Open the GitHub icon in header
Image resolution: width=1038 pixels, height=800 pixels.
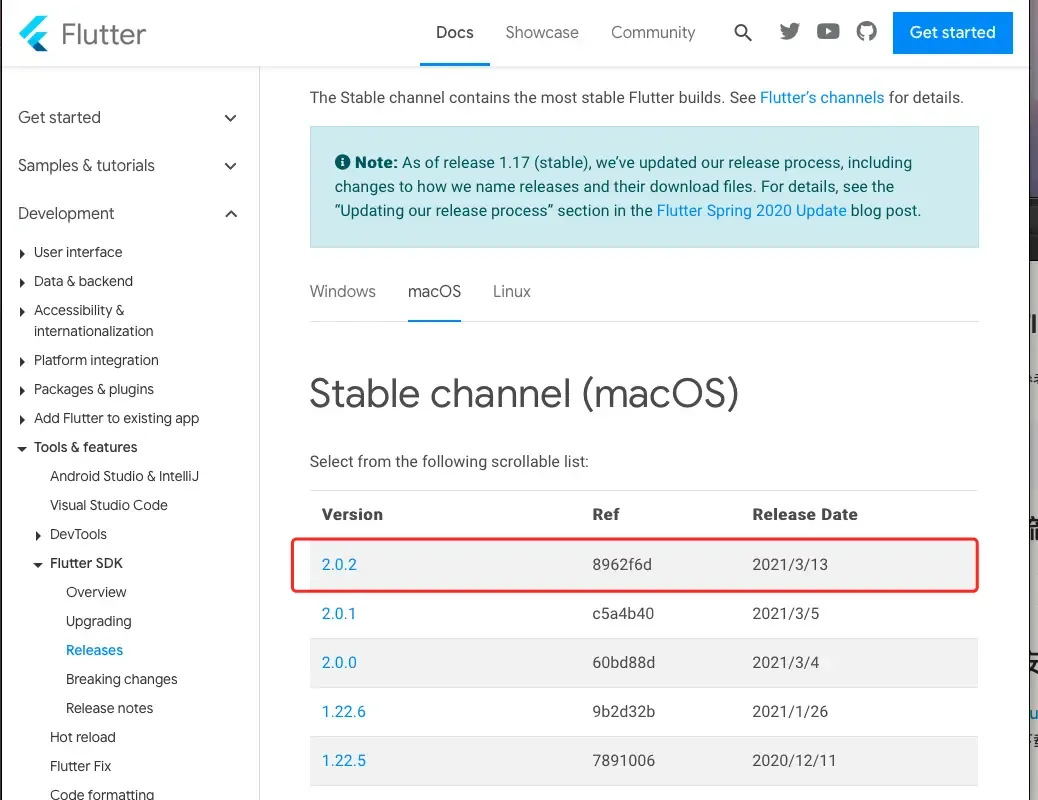[866, 32]
